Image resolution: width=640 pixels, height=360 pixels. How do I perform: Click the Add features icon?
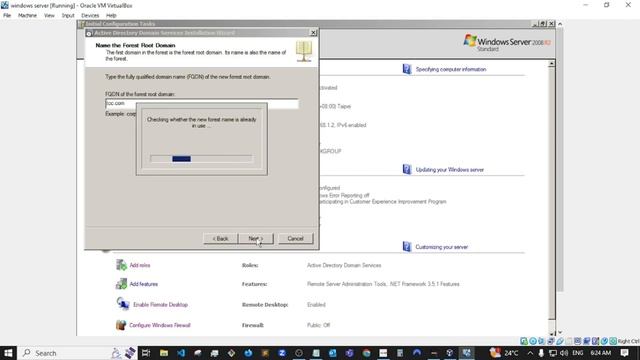121,284
